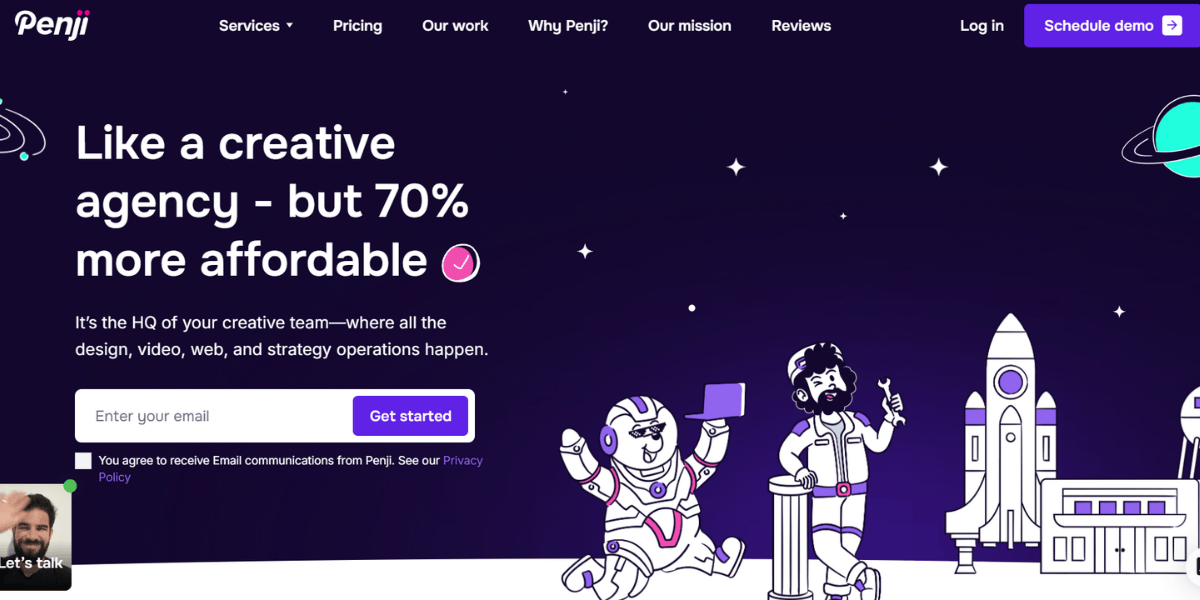Click the Get started button
This screenshot has width=1200, height=600.
pyautogui.click(x=410, y=416)
